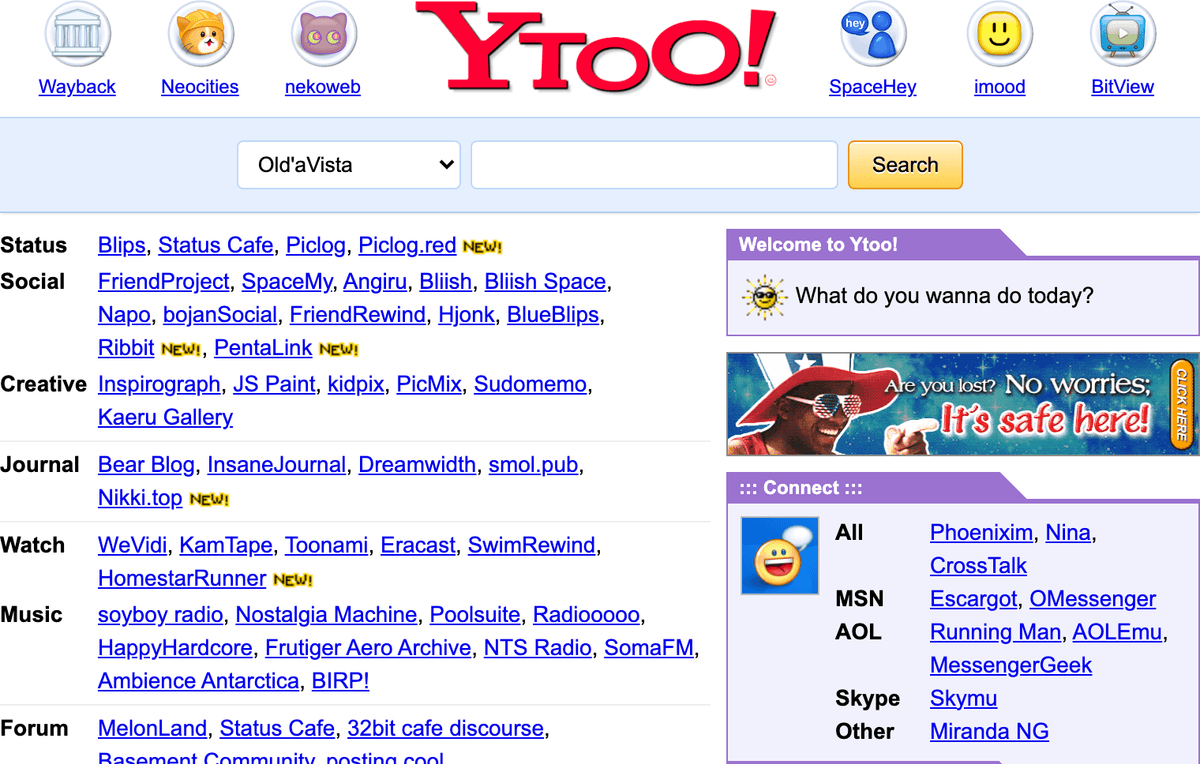Open the Nostalgia Machine link
Viewport: 1200px width, 764px height.
coord(326,615)
